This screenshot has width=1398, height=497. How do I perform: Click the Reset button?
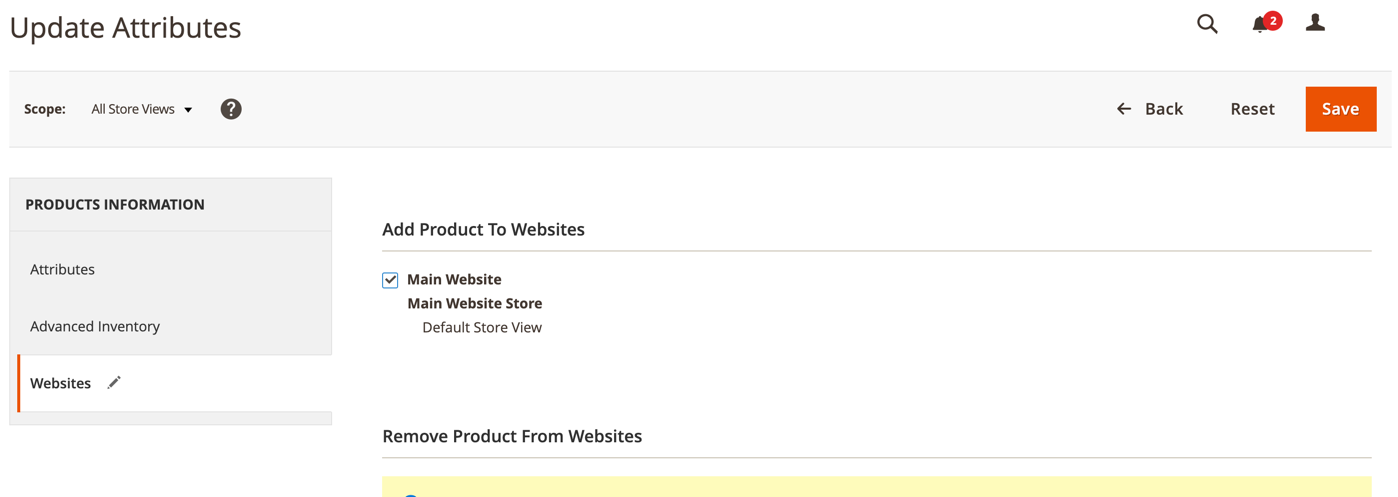pos(1252,109)
